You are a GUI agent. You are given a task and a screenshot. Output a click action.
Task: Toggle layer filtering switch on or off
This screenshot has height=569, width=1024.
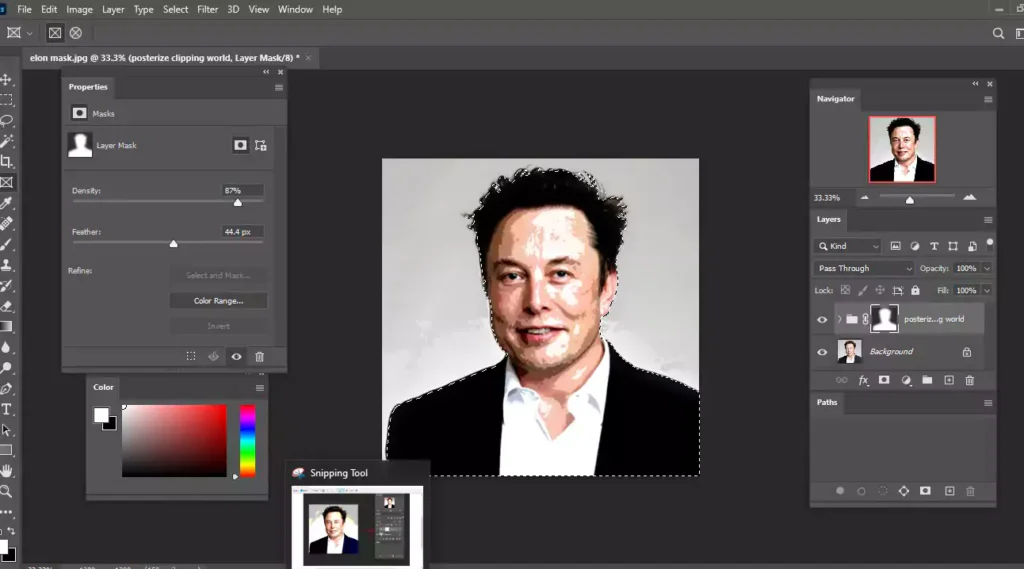tap(990, 243)
